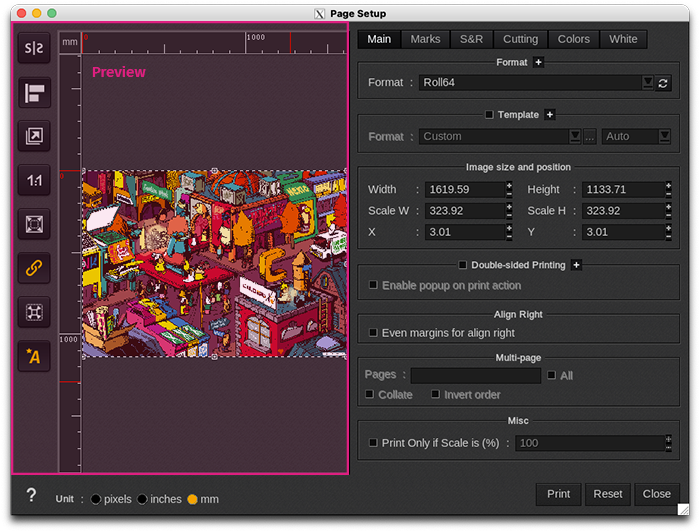700x531 pixels.
Task: Open the White tab
Action: tap(623, 39)
